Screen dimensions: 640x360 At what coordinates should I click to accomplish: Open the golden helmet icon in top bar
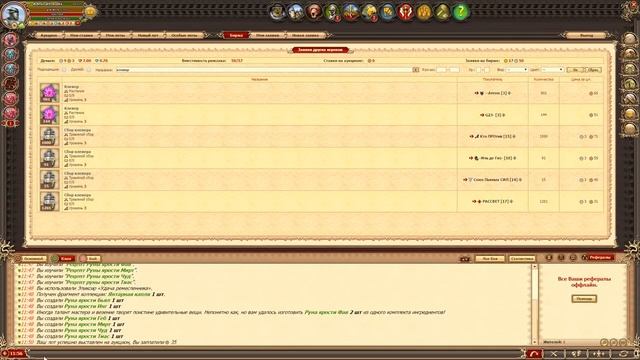369,12
